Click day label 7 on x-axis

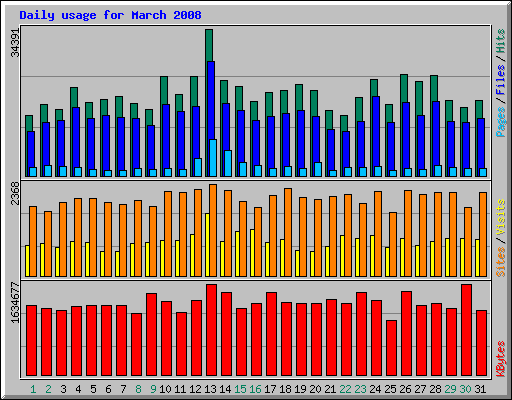click(x=123, y=389)
